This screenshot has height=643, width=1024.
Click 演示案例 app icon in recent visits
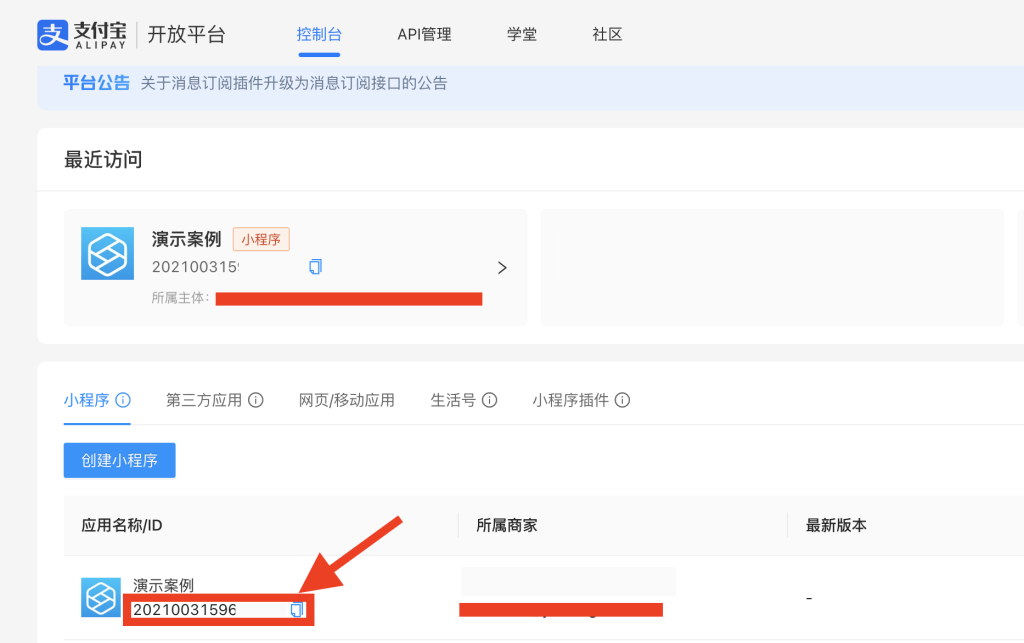(x=107, y=253)
